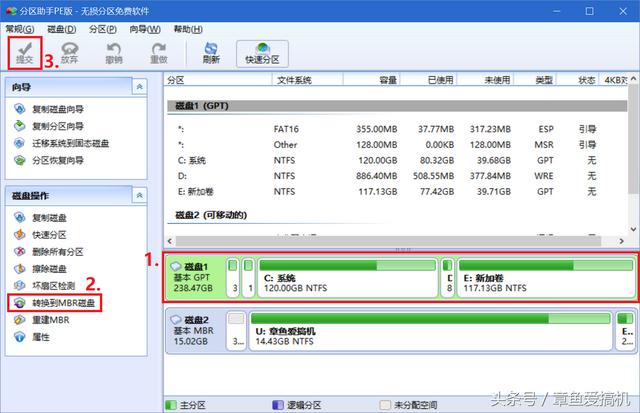The height and width of the screenshot is (413, 640).
Task: Click the horizontal scroll right arrow
Action: (x=622, y=241)
